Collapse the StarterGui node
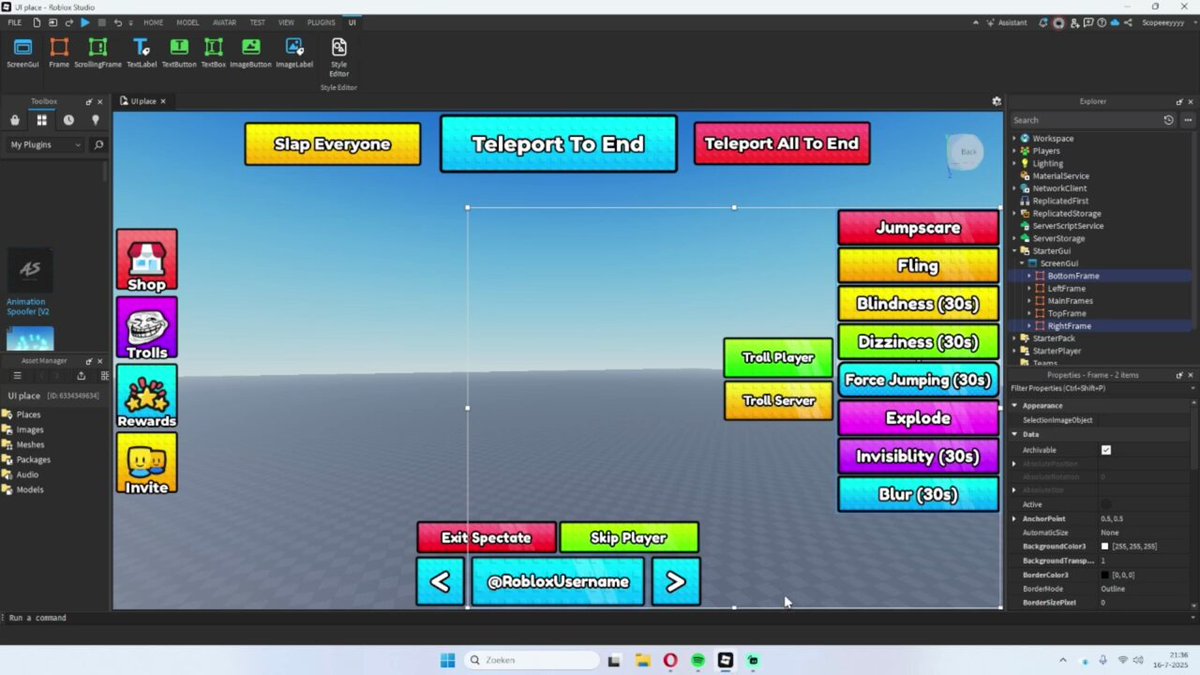 pyautogui.click(x=1014, y=251)
